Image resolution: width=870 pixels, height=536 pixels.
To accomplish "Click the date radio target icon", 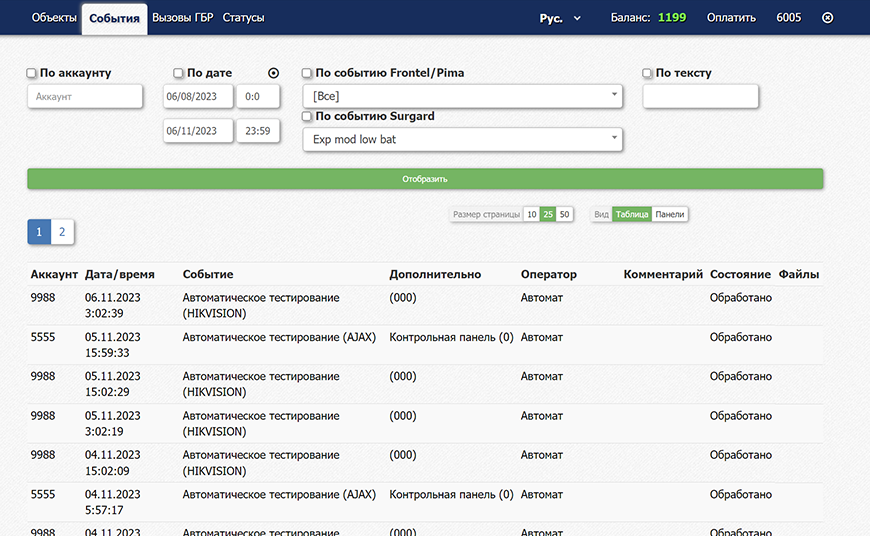I will coord(274,73).
